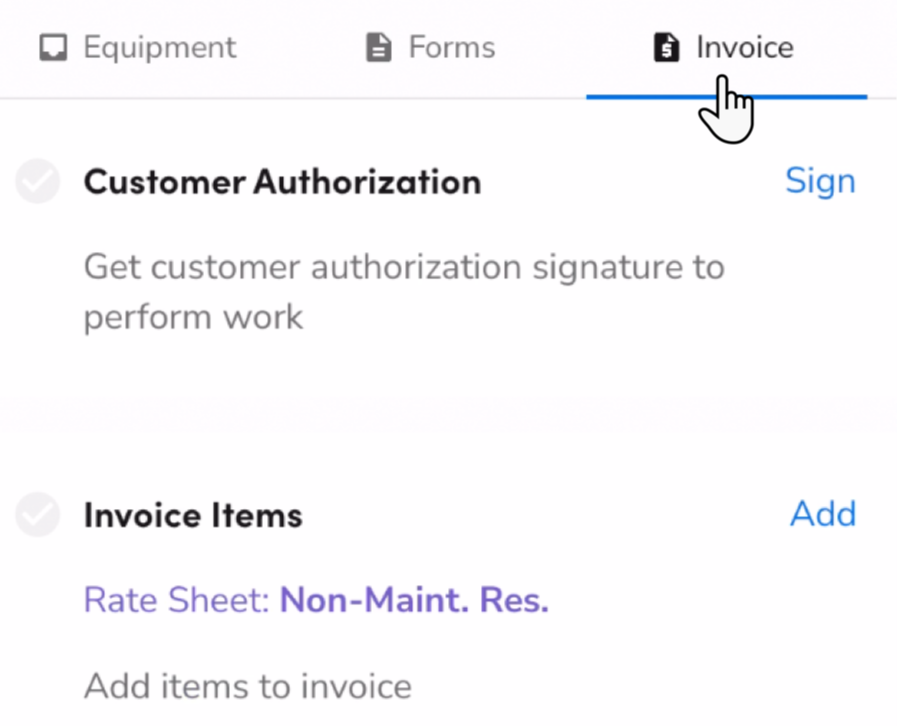Select the Invoice tab label
Screen dimensions: 897x726
(745, 47)
